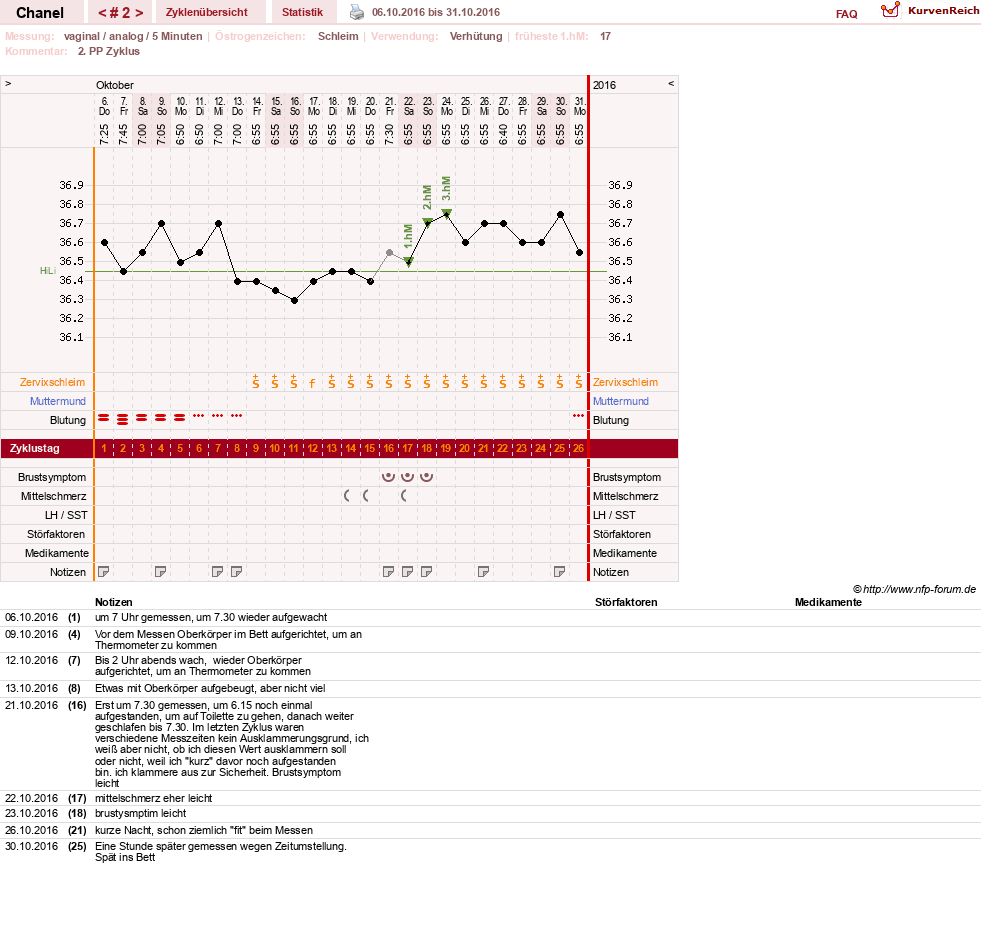Viewport: 981px width, 944px height.
Task: Click the lowest temperature point on day 11
Action: (294, 300)
